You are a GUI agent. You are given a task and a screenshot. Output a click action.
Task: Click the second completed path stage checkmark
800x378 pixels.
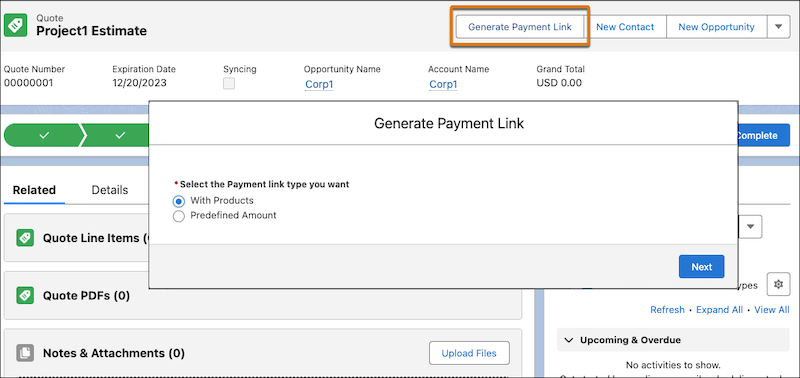[x=120, y=135]
